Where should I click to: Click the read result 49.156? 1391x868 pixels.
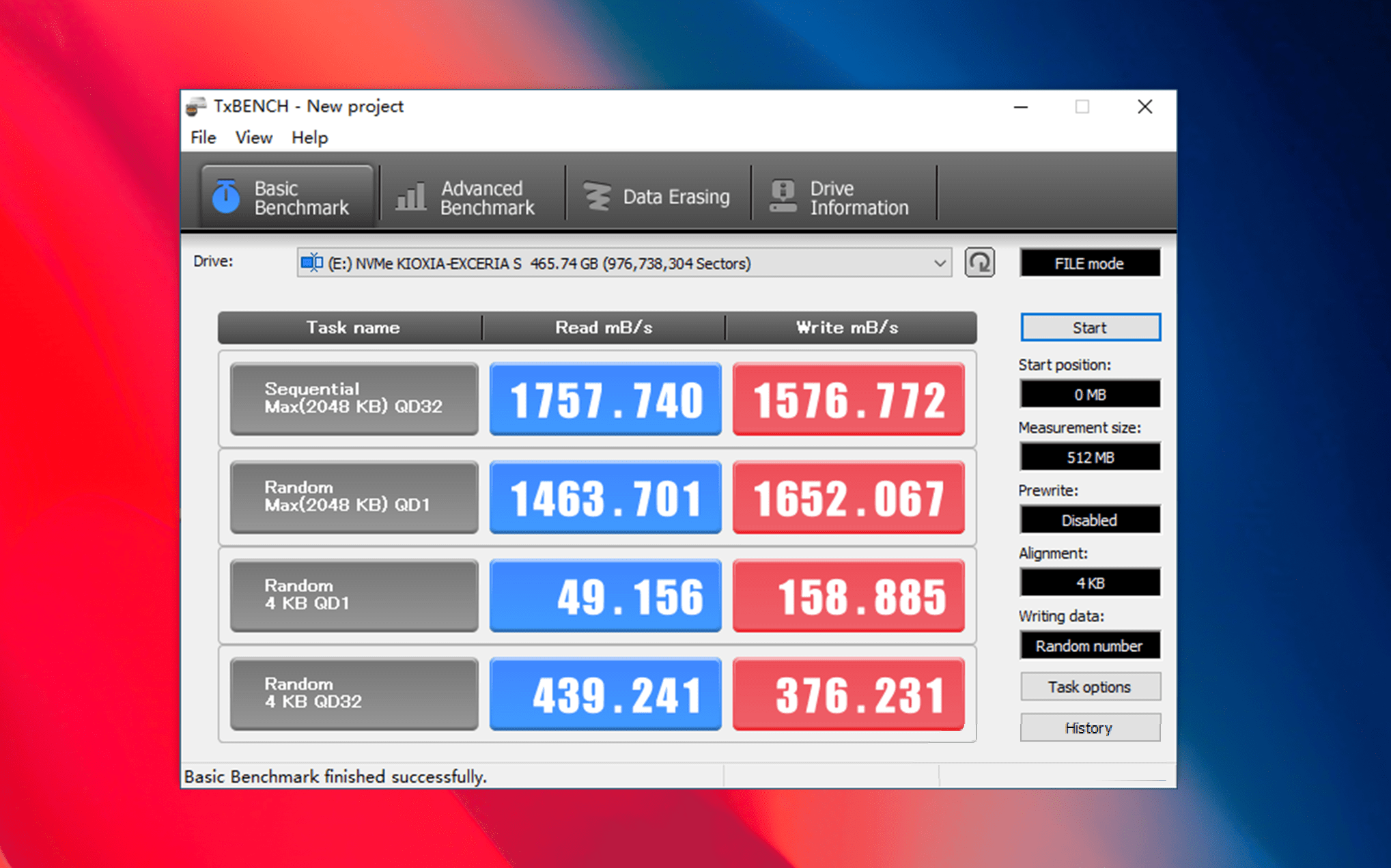coord(605,596)
